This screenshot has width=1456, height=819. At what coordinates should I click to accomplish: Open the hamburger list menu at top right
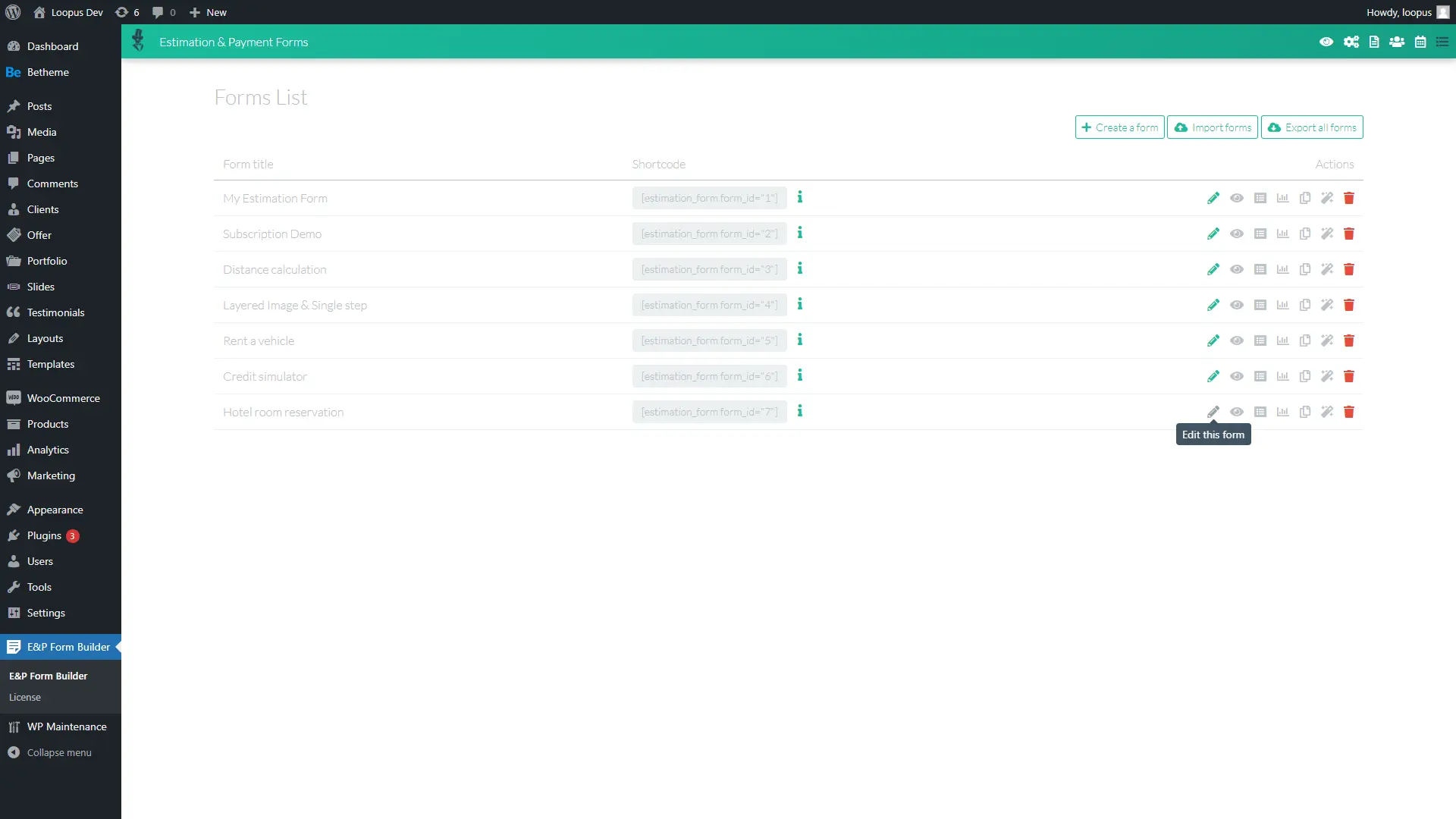click(x=1443, y=42)
